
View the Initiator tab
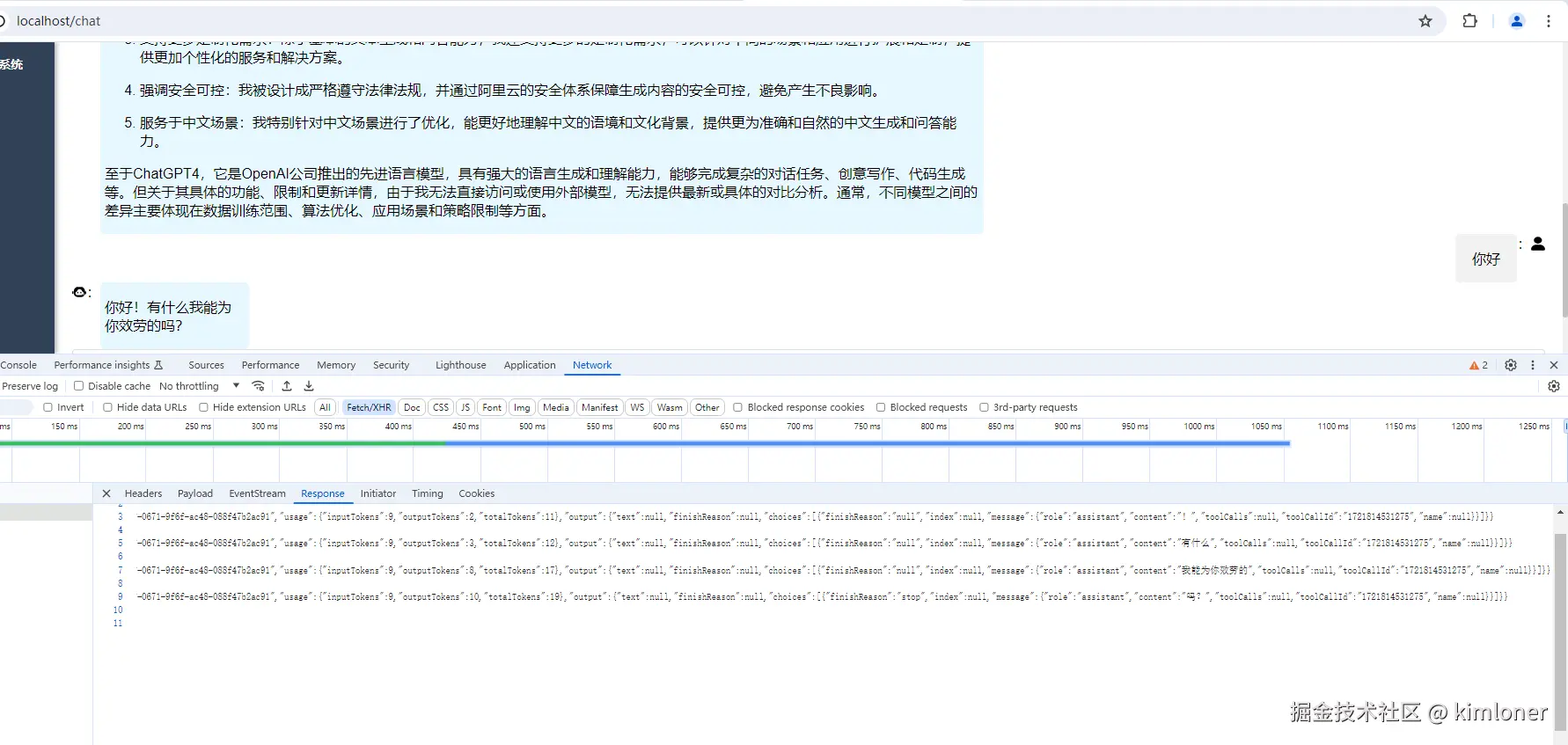click(378, 493)
